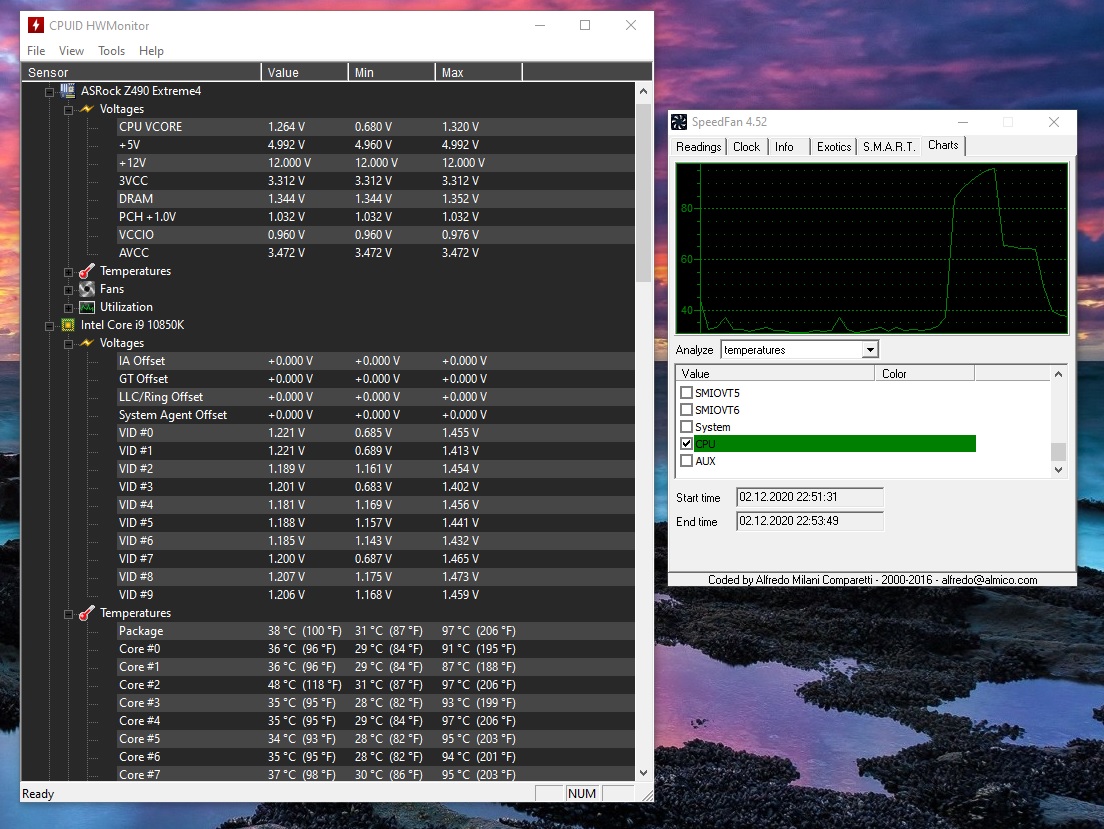Check the SMIOVT6 checkbox in SpeedFan
Viewport: 1104px width, 829px height.
686,409
